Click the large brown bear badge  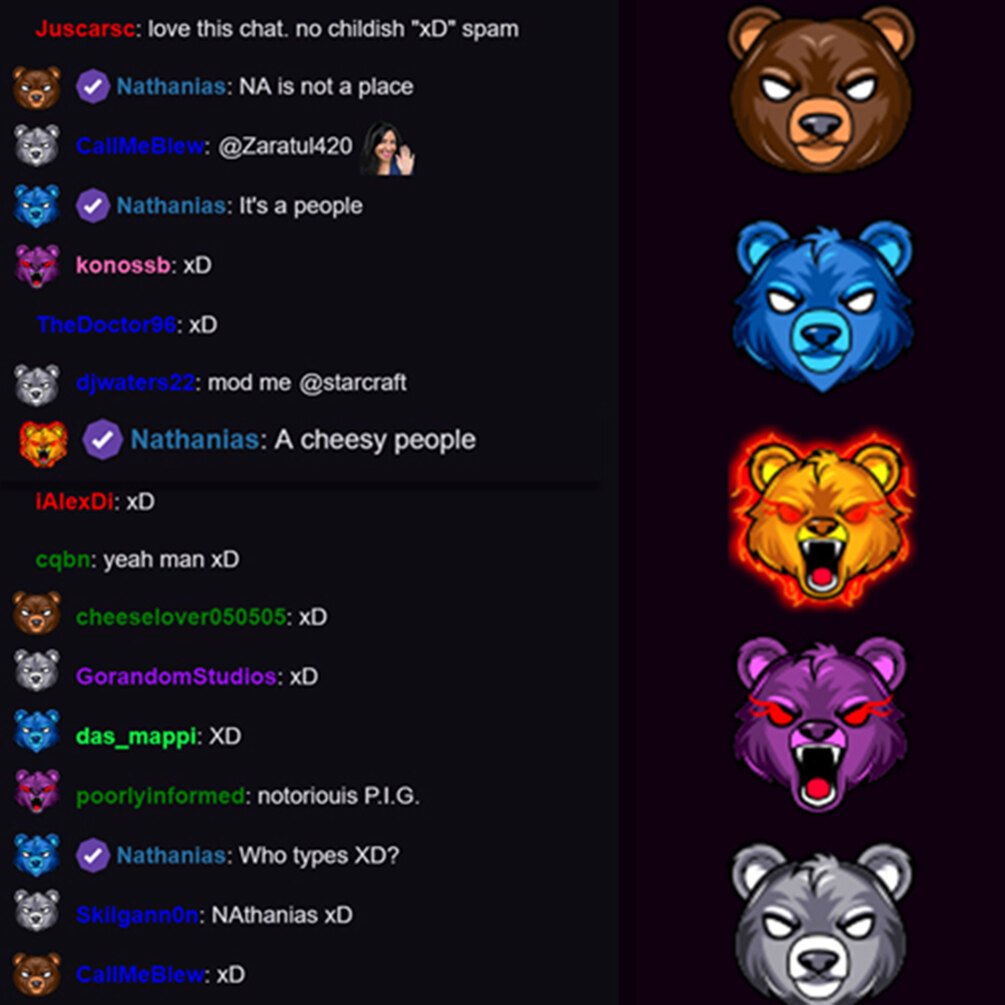(x=822, y=90)
